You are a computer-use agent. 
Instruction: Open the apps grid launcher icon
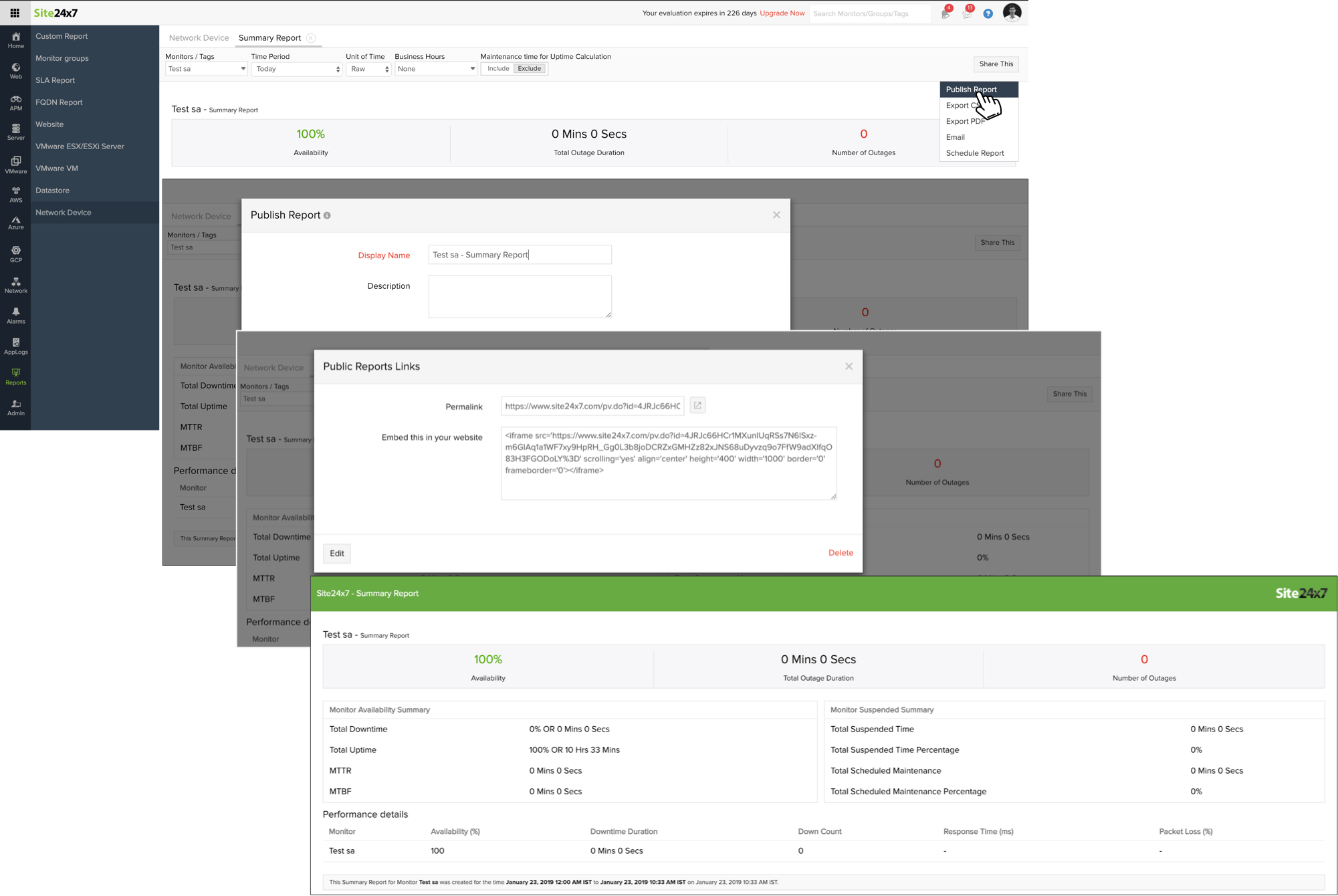click(x=15, y=13)
